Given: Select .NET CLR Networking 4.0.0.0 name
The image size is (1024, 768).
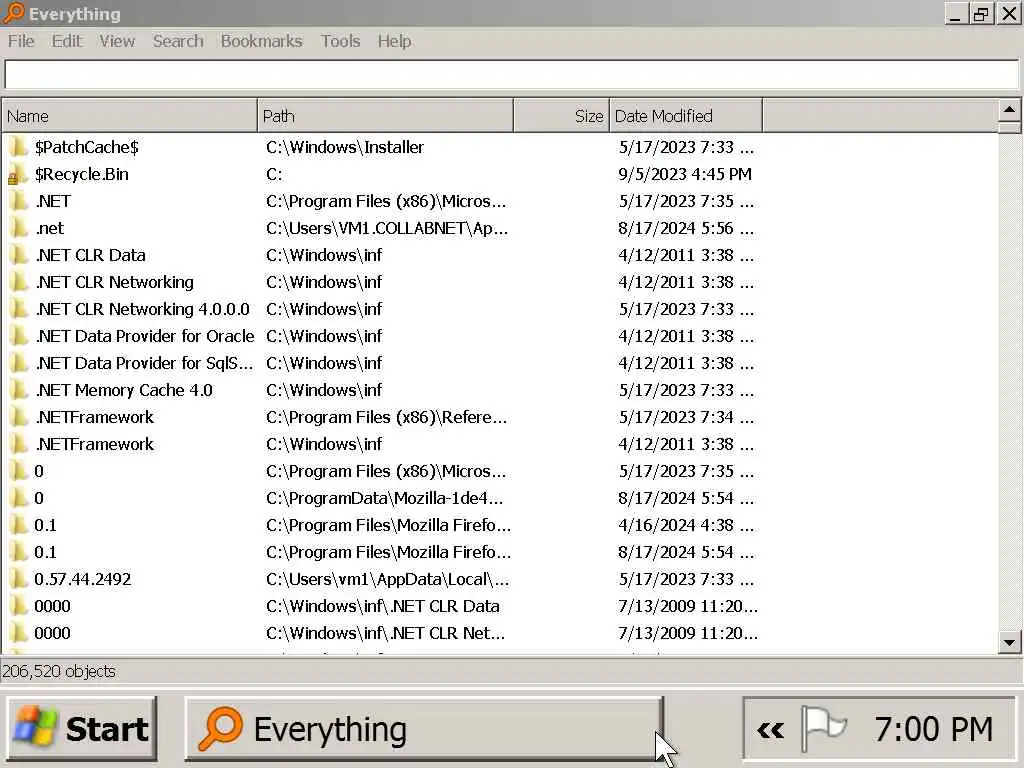Looking at the screenshot, I should [x=143, y=309].
